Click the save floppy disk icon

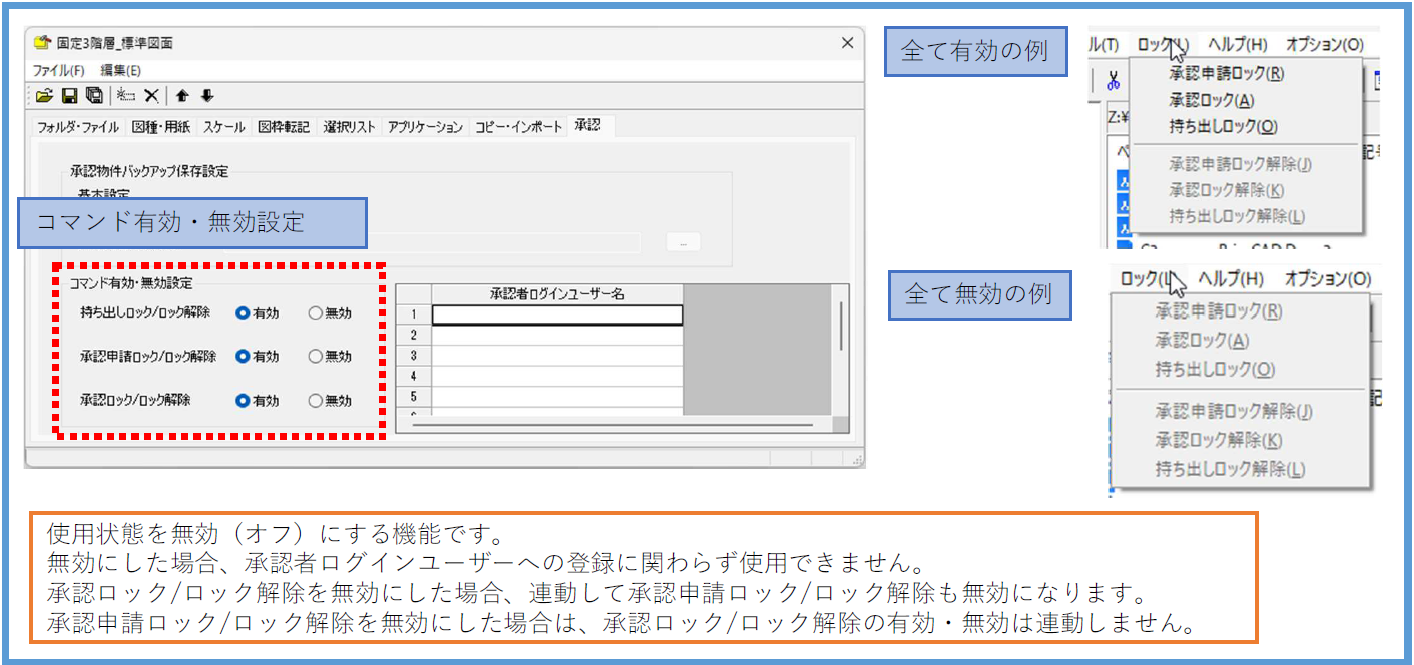[x=70, y=96]
